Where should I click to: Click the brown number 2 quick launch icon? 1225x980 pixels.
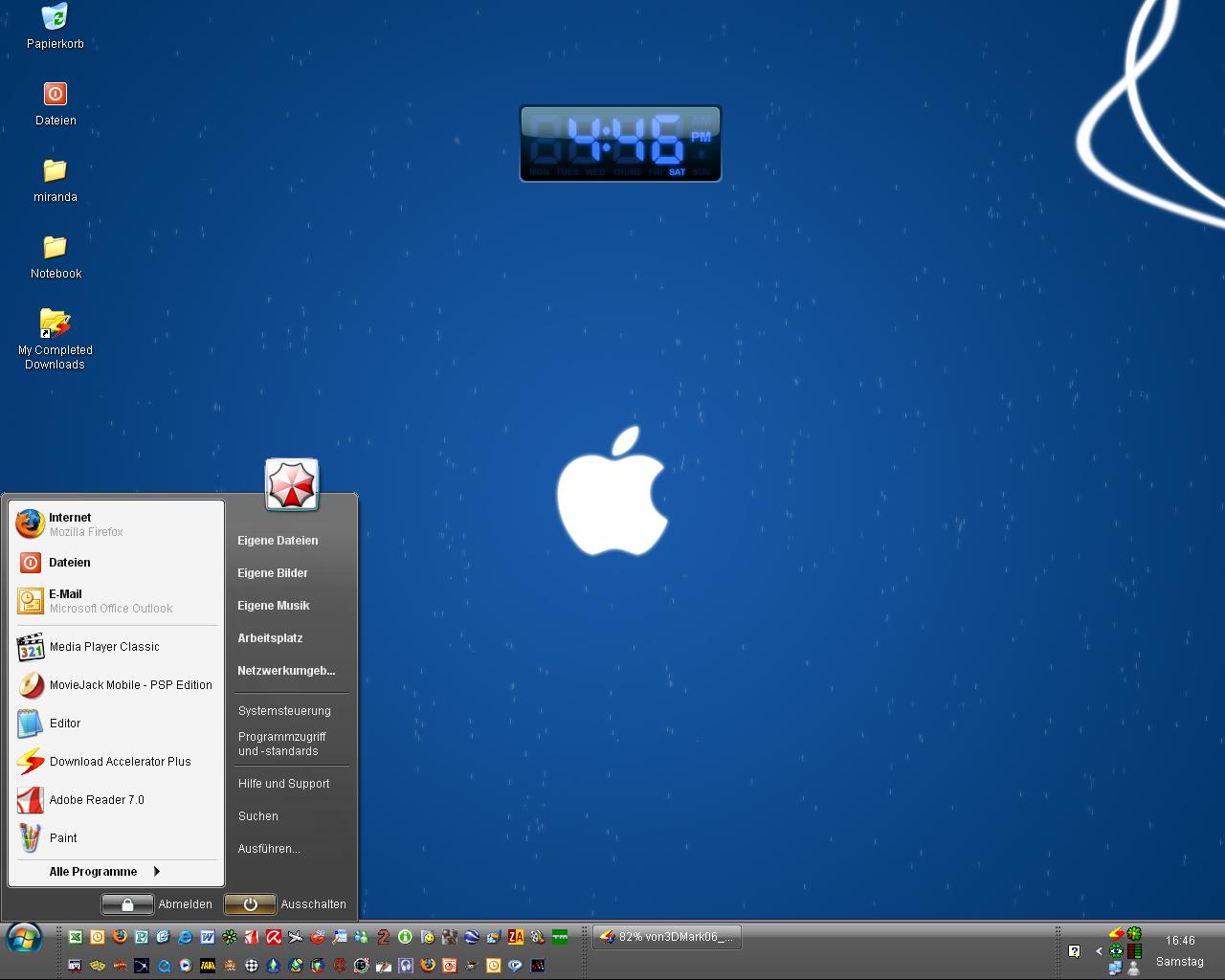384,937
